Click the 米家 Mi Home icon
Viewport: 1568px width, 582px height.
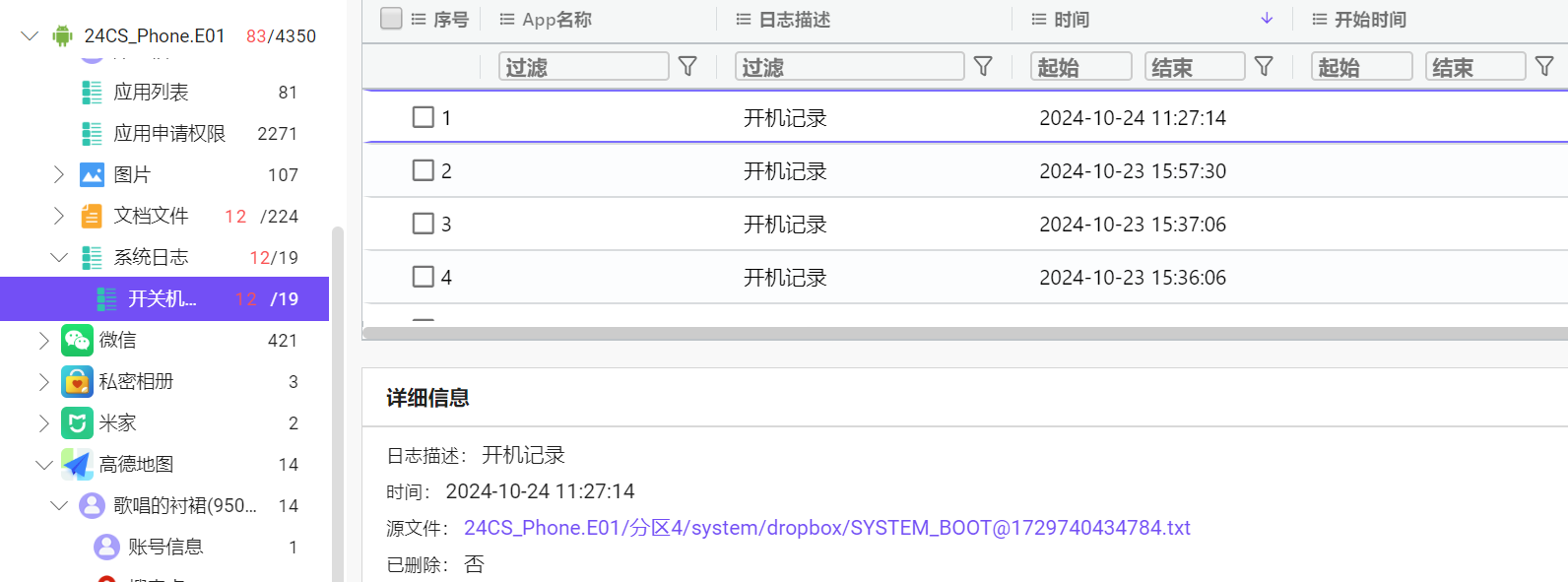(77, 423)
